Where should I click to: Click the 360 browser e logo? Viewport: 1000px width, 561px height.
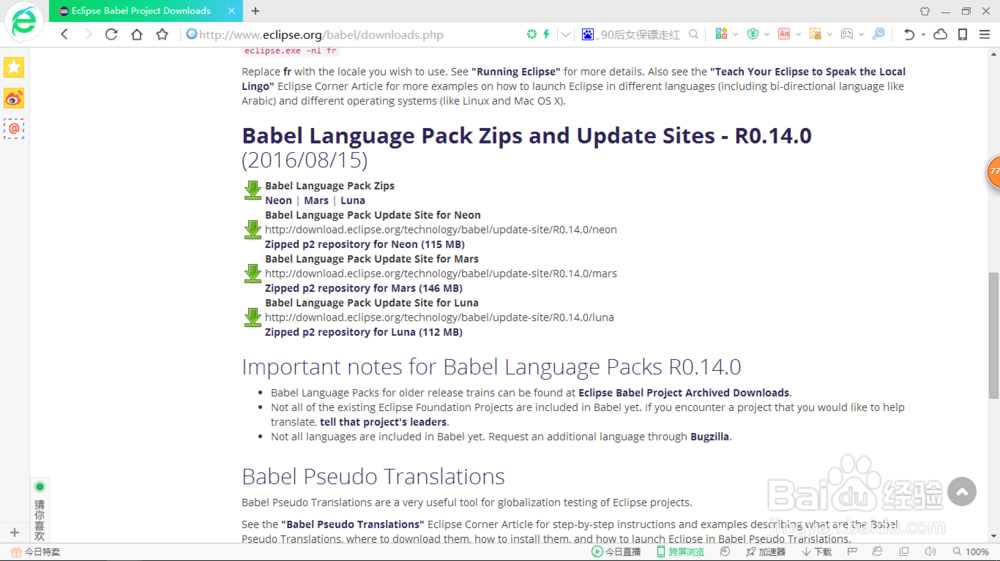click(x=24, y=21)
